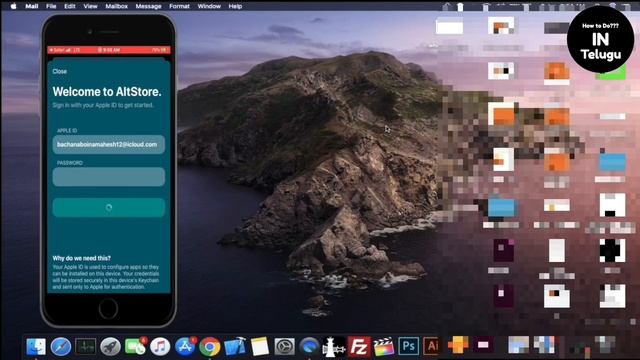Click the Apple ID email field
The height and width of the screenshot is (360, 640).
tap(109, 144)
